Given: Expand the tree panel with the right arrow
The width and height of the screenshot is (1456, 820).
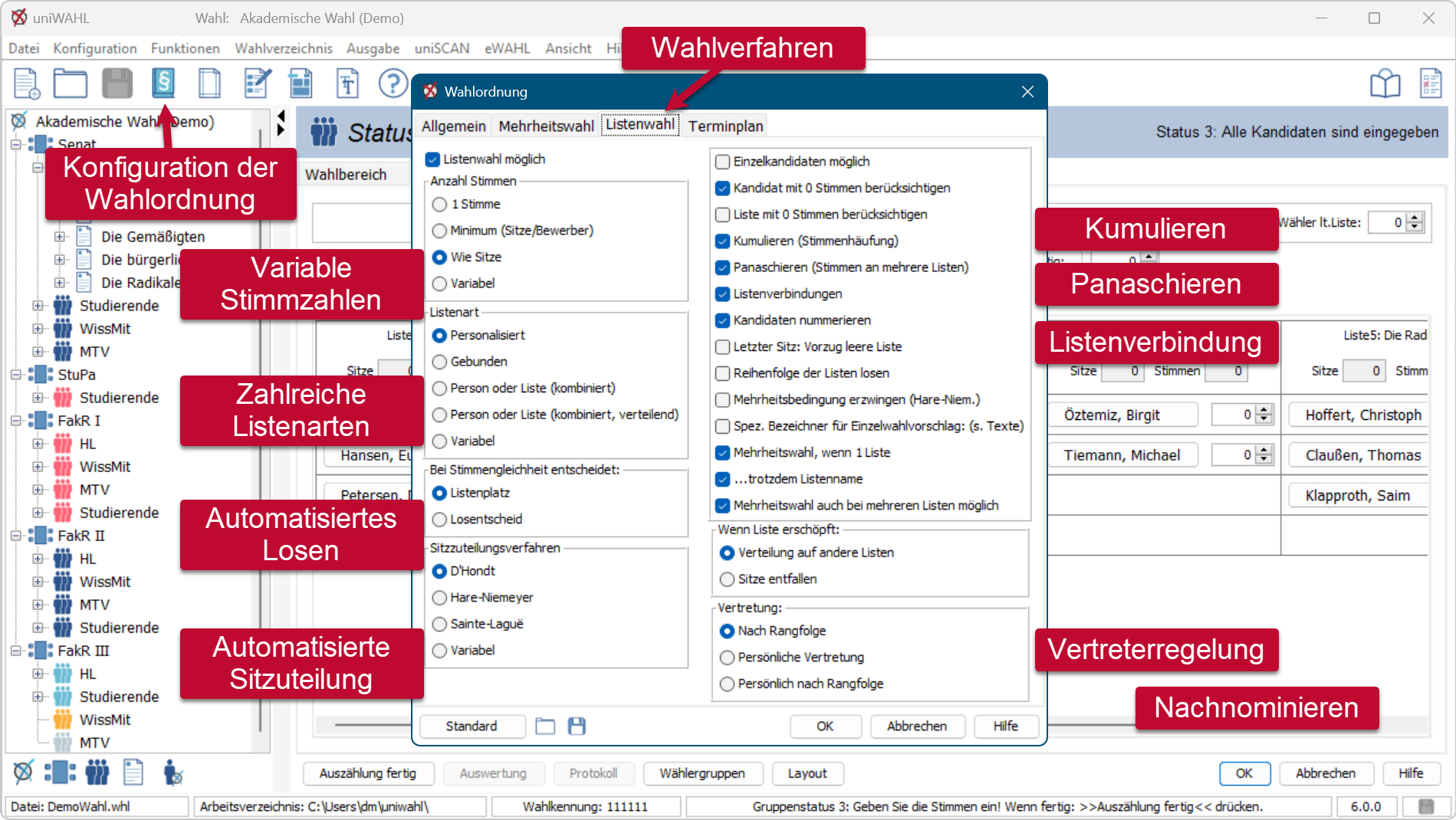Looking at the screenshot, I should (x=281, y=130).
